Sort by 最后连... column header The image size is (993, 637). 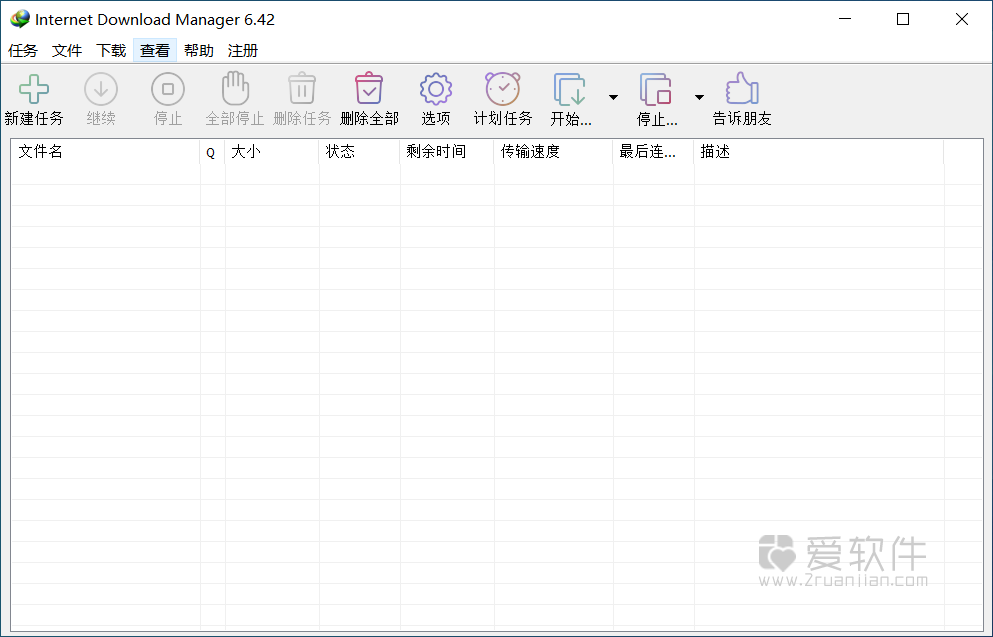[653, 152]
